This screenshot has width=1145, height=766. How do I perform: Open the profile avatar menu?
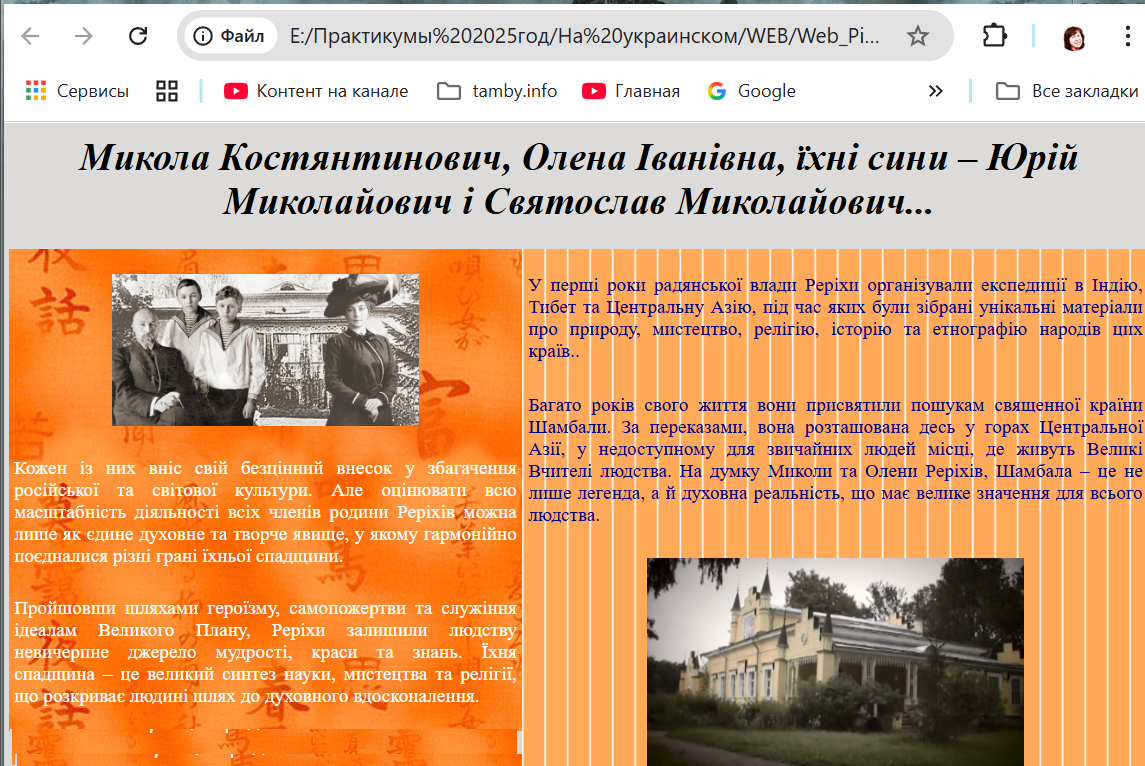(x=1075, y=38)
